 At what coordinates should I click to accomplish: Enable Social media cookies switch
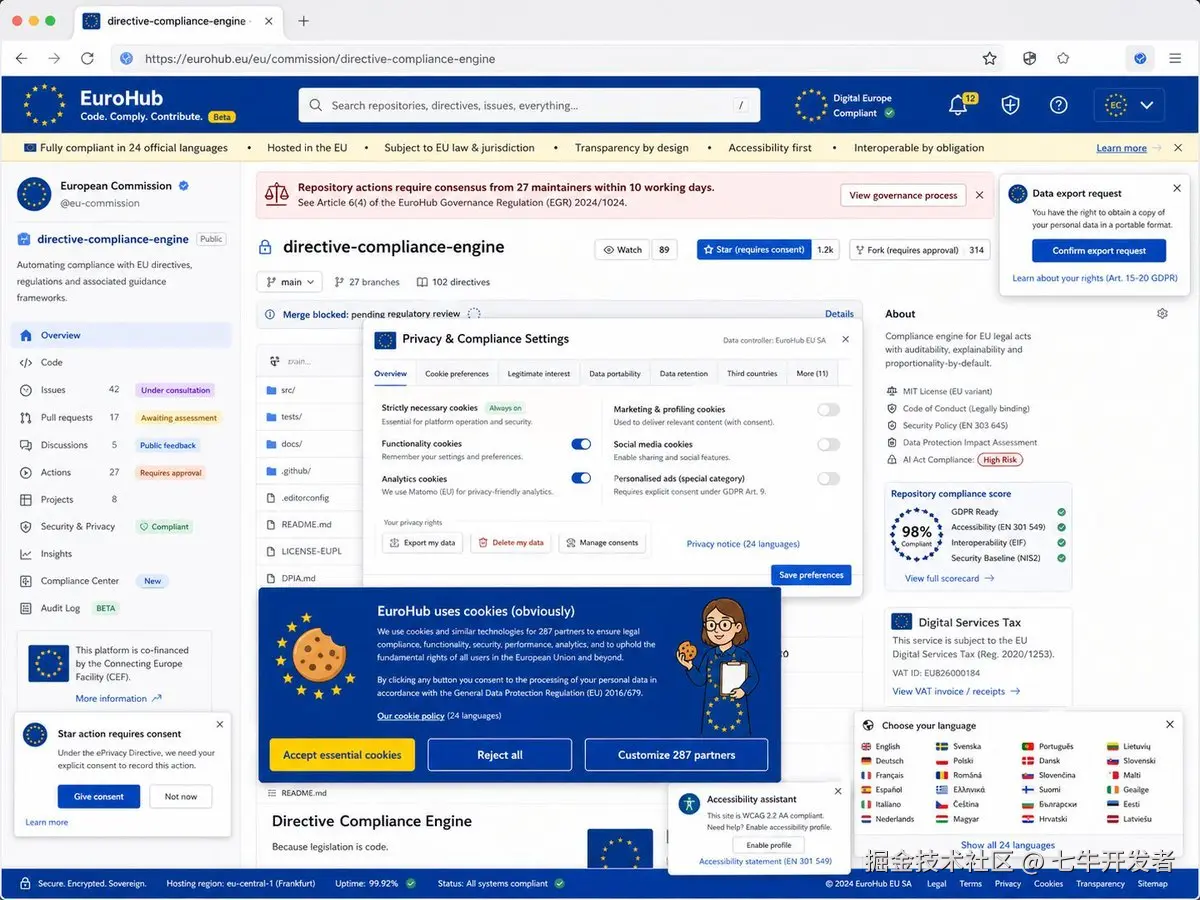pyautogui.click(x=828, y=444)
